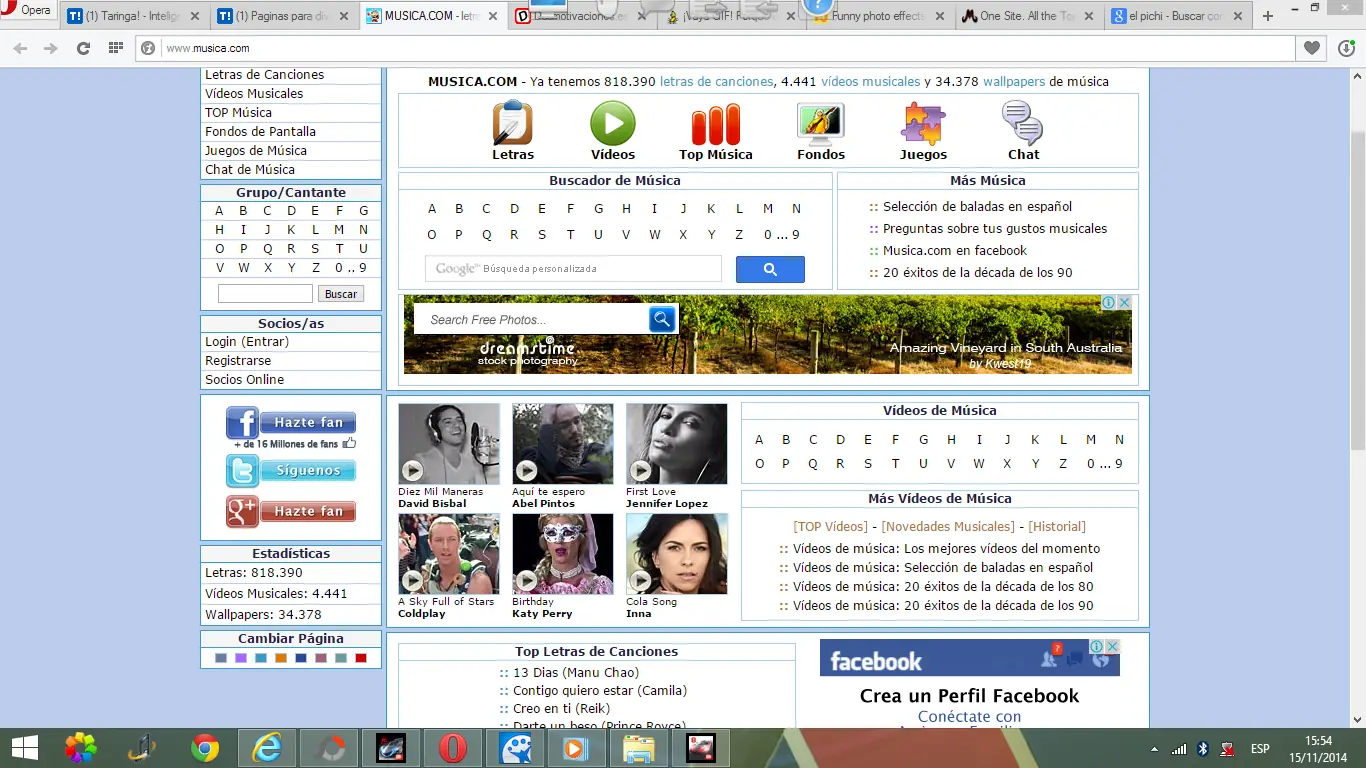This screenshot has height=768, width=1366.
Task: Open the Letras de Canciones sidebar link
Action: [x=265, y=75]
